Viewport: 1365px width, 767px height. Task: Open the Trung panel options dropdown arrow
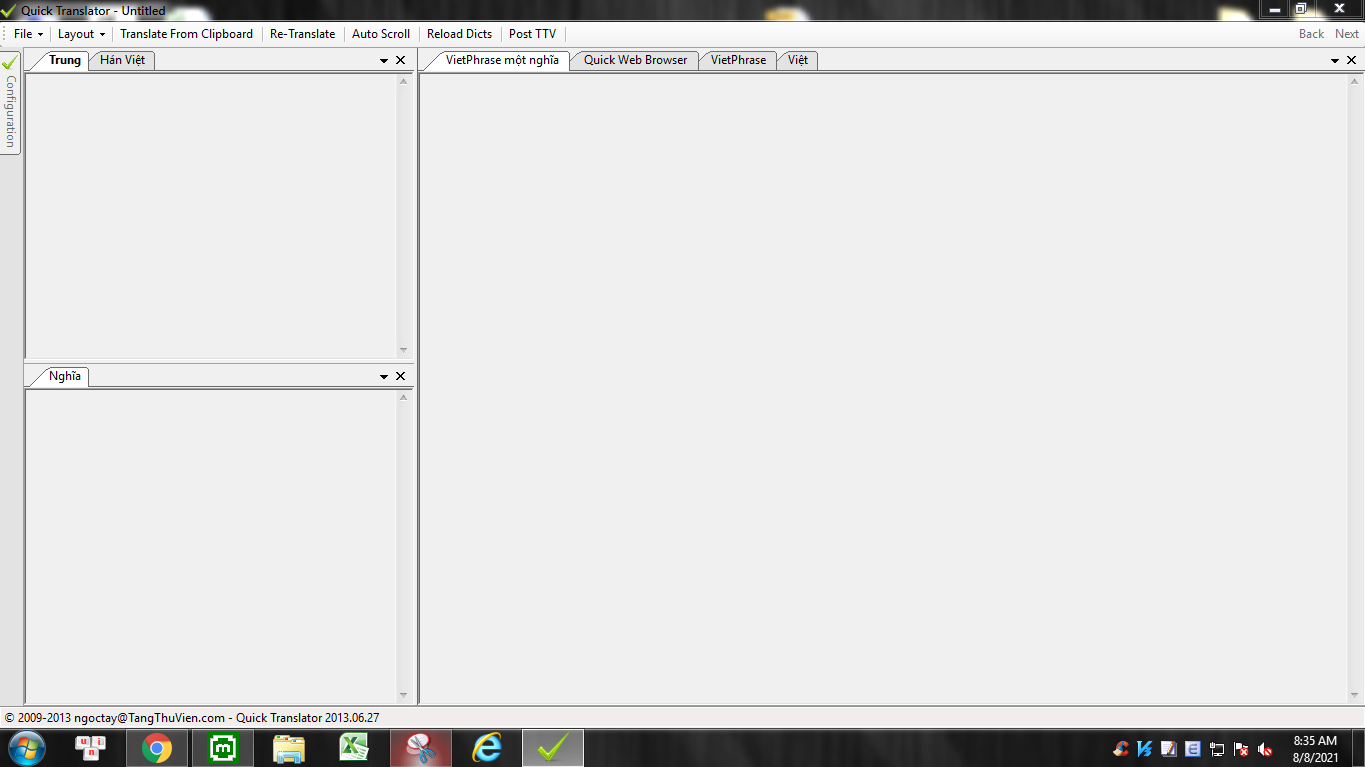point(384,61)
